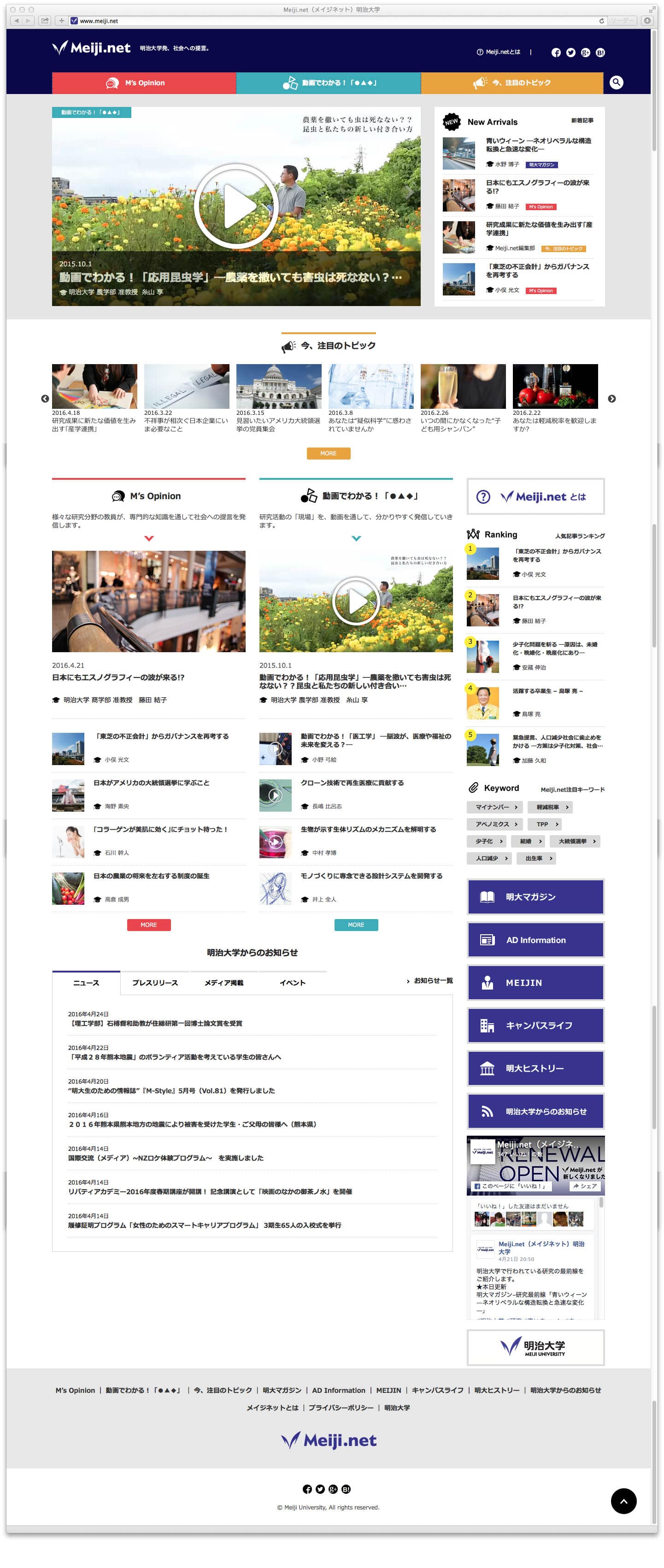Click the プライバシーポリシー footer link

(x=341, y=1407)
